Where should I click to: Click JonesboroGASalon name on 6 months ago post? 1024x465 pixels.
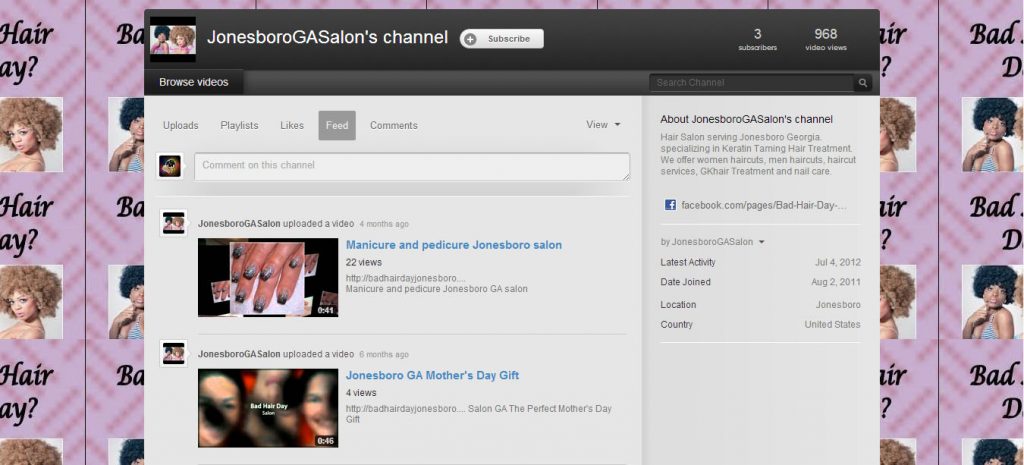(x=239, y=355)
